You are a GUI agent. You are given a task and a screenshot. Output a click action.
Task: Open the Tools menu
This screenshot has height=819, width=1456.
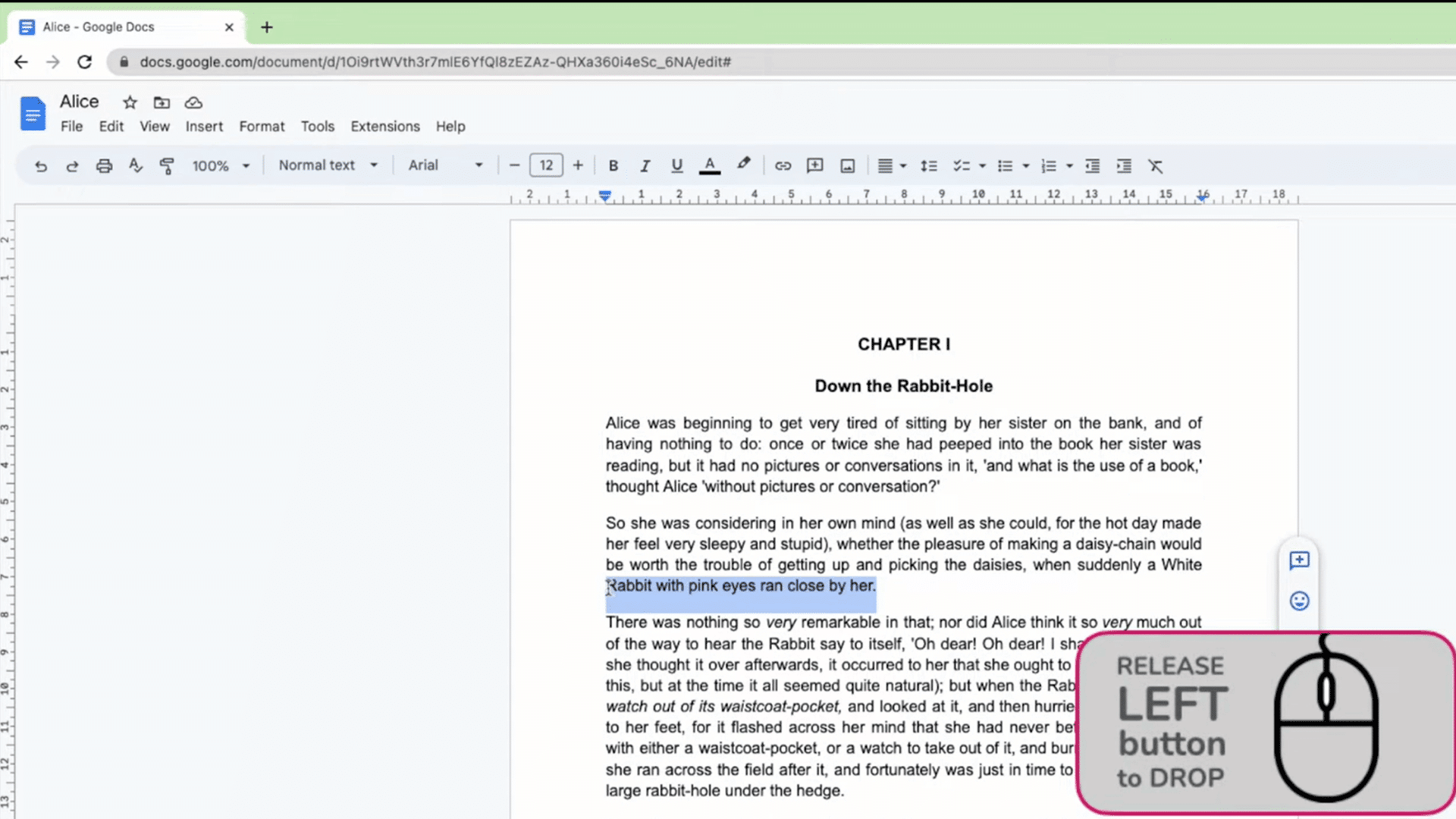coord(317,127)
